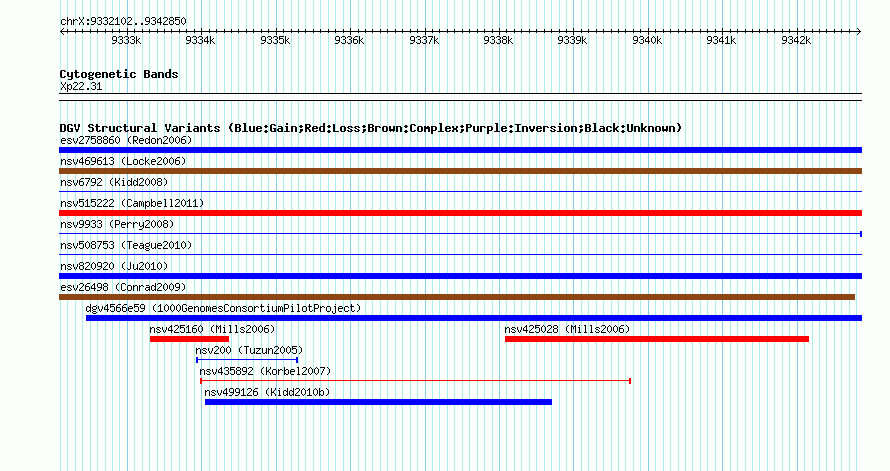Viewport: 890px width, 471px height.
Task: Click the right arrowhead of the ruler
Action: click(859, 32)
